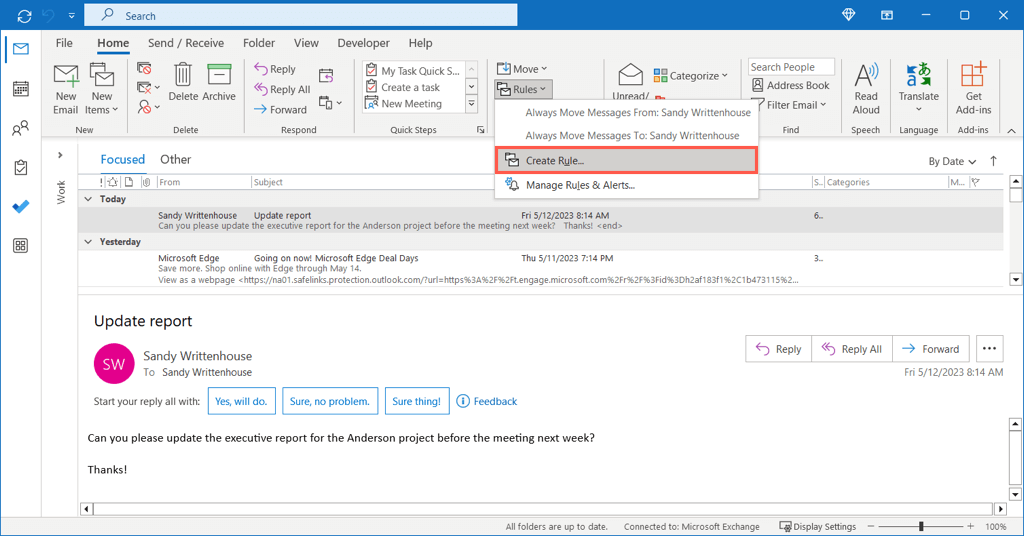This screenshot has width=1024, height=536.
Task: Open the Mail view in sidebar
Action: pos(21,49)
